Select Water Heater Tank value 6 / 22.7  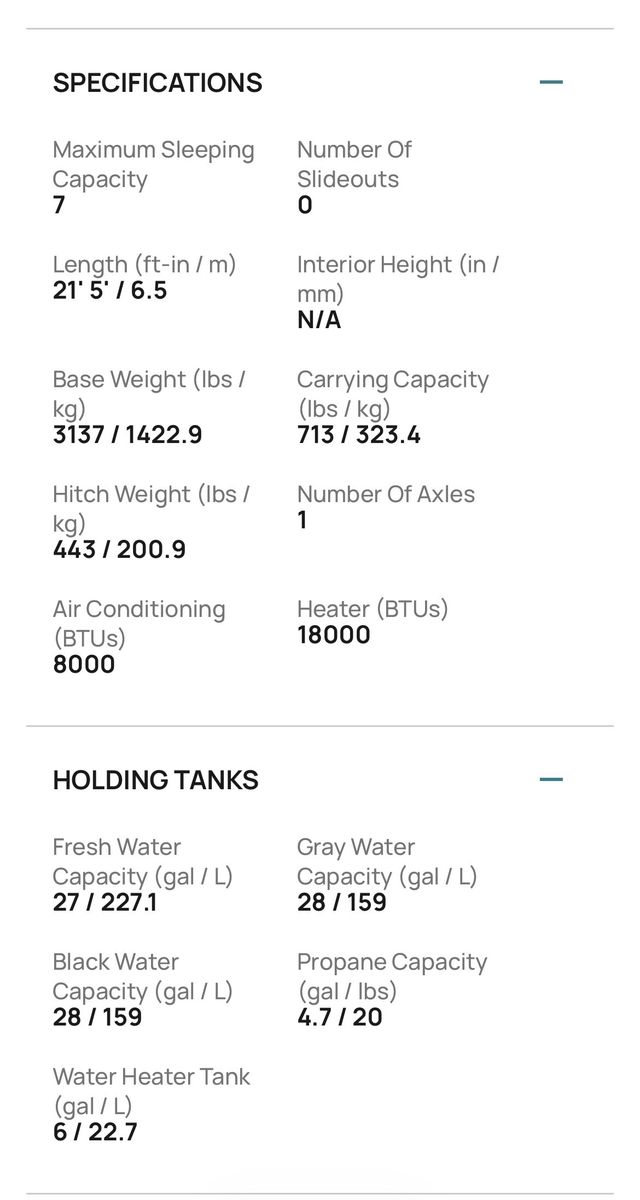95,1133
